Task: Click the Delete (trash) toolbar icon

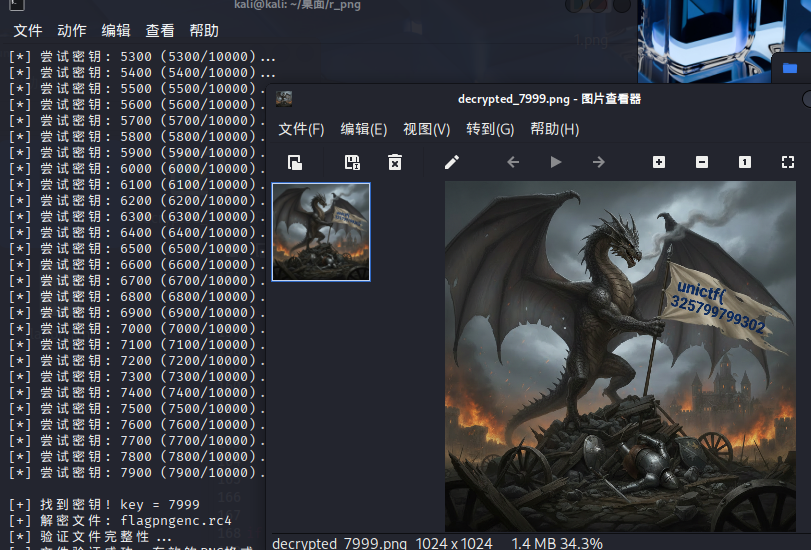Action: [x=395, y=162]
